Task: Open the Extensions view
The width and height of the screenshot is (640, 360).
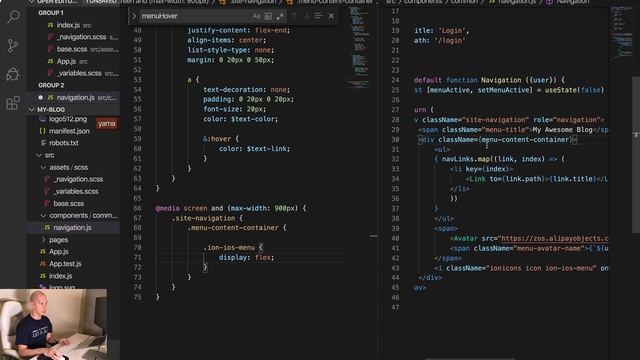Action: 13,102
